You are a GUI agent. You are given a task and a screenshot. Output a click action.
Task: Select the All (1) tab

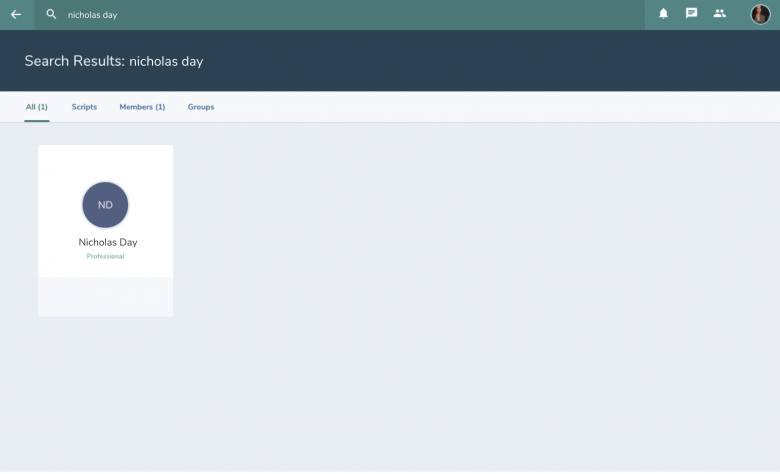pos(37,107)
